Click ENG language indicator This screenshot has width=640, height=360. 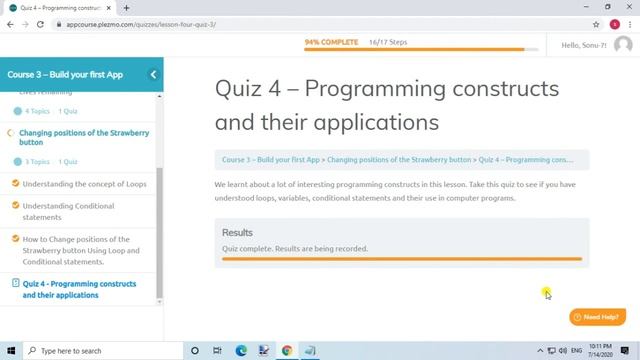tap(576, 351)
